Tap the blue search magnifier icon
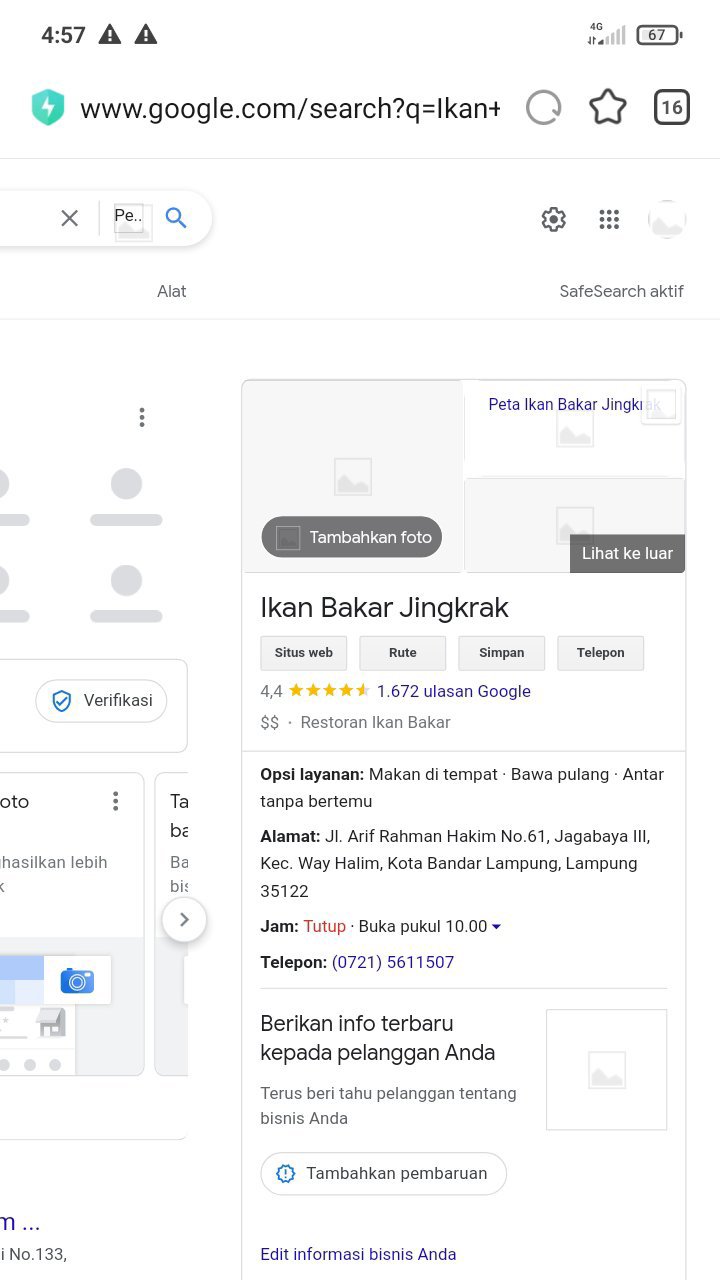The width and height of the screenshot is (720, 1280). coord(176,218)
